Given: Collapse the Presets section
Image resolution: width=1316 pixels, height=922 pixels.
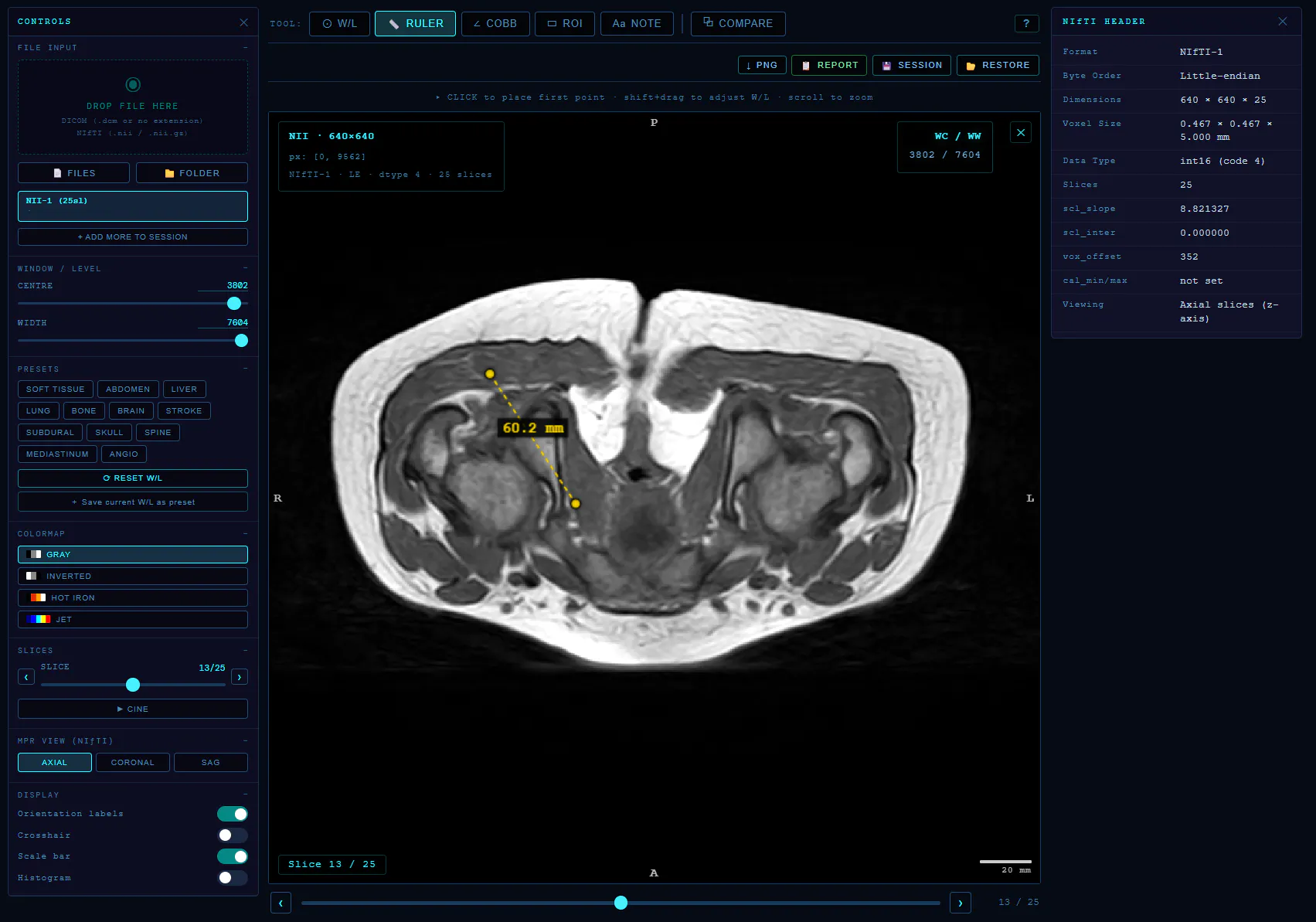Looking at the screenshot, I should 245,369.
